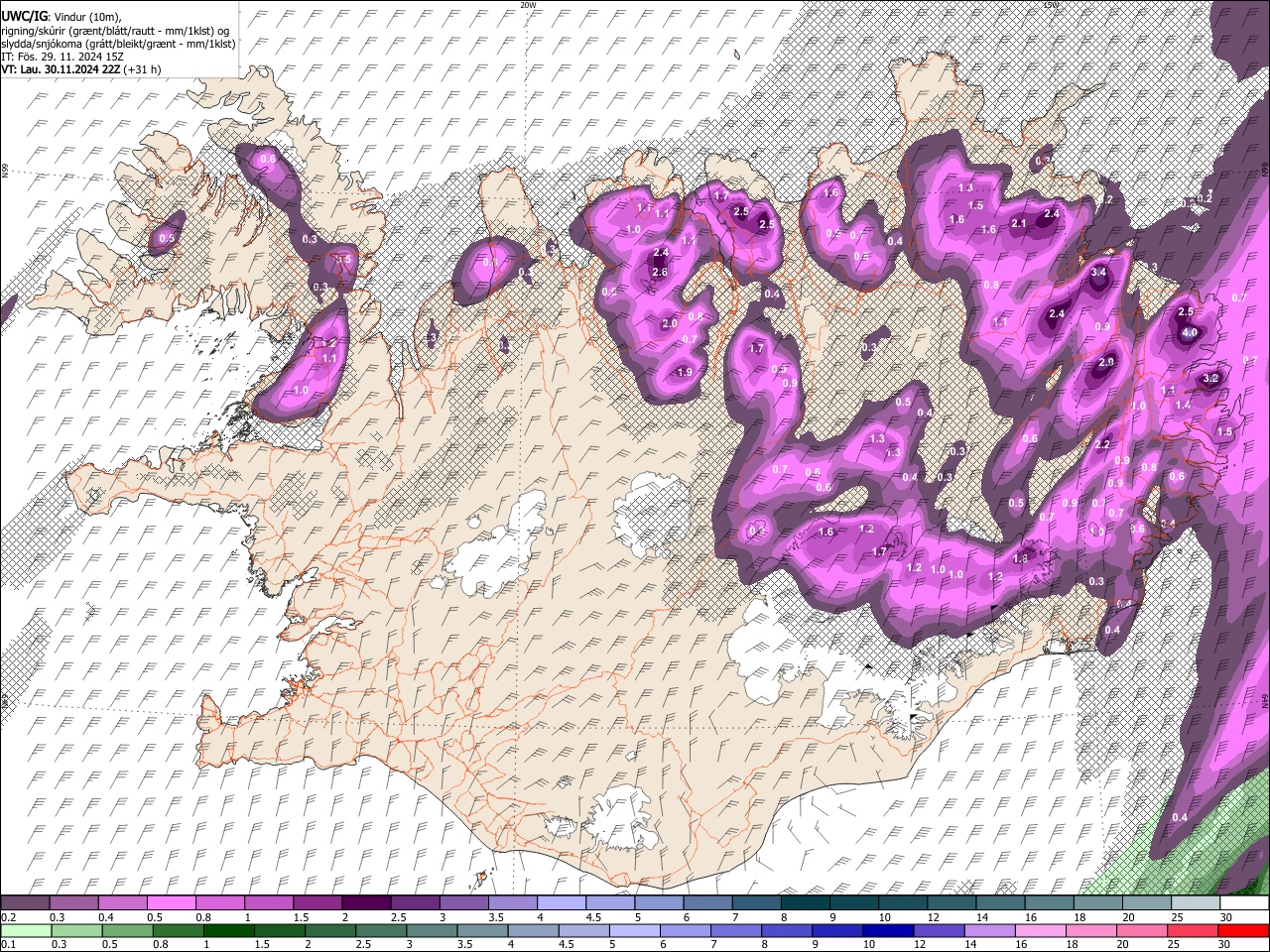Select the violet 12 swatch in rain legend
Image resolution: width=1270 pixels, height=952 pixels.
[940, 931]
